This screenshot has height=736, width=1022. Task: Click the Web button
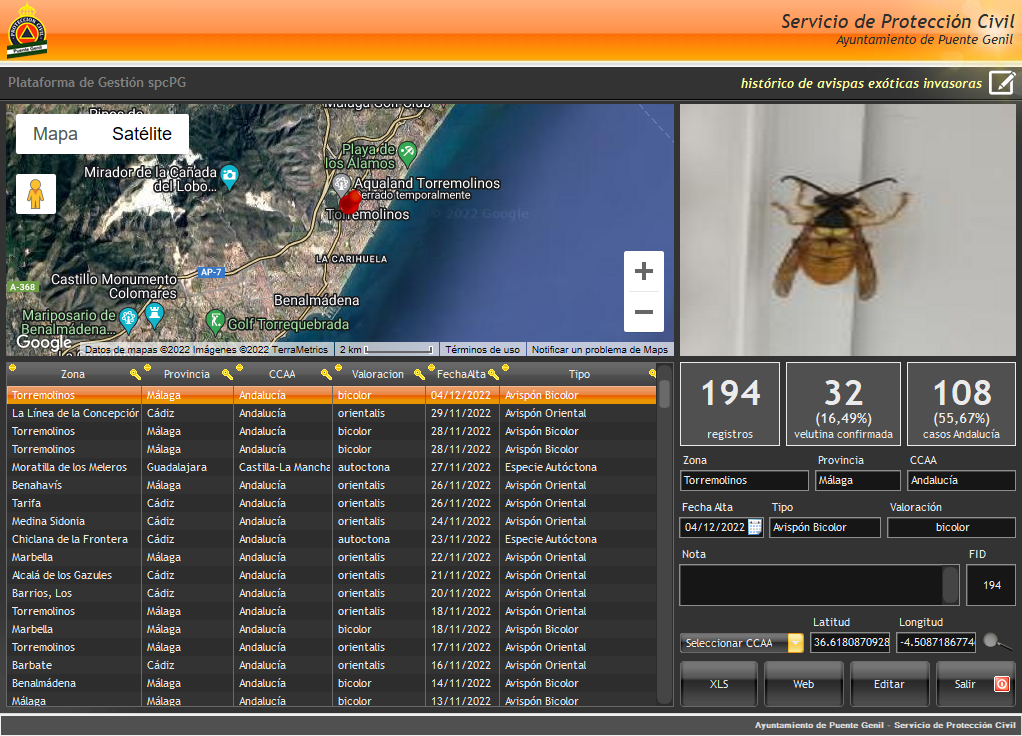(x=804, y=684)
